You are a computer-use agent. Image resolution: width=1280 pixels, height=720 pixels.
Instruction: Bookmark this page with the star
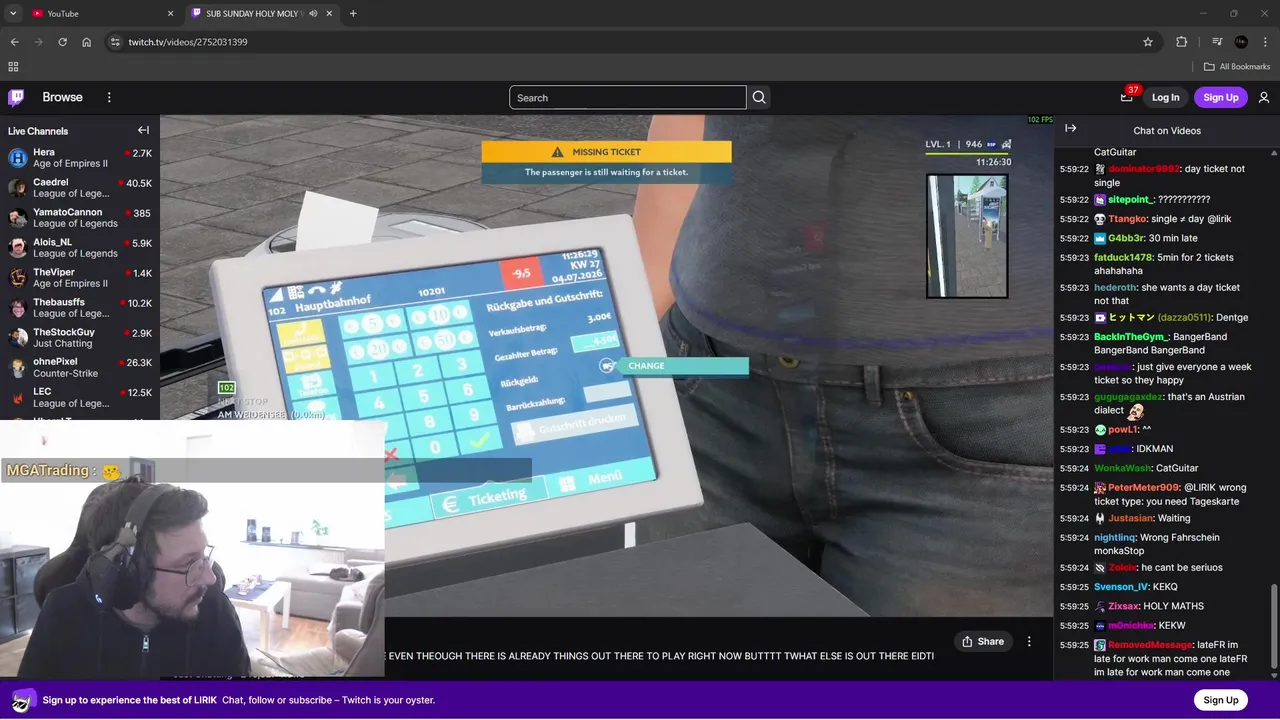(x=1148, y=42)
